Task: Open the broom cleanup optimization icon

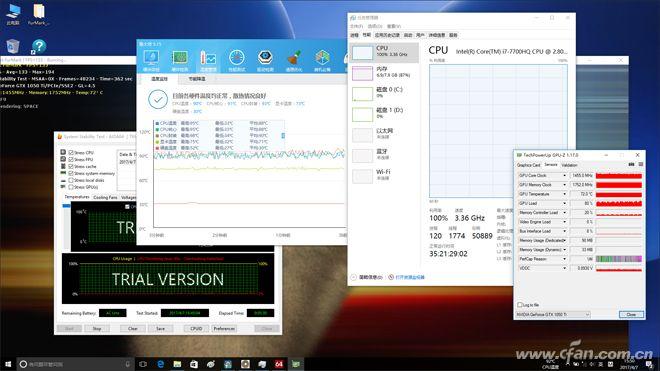Action: [x=294, y=59]
